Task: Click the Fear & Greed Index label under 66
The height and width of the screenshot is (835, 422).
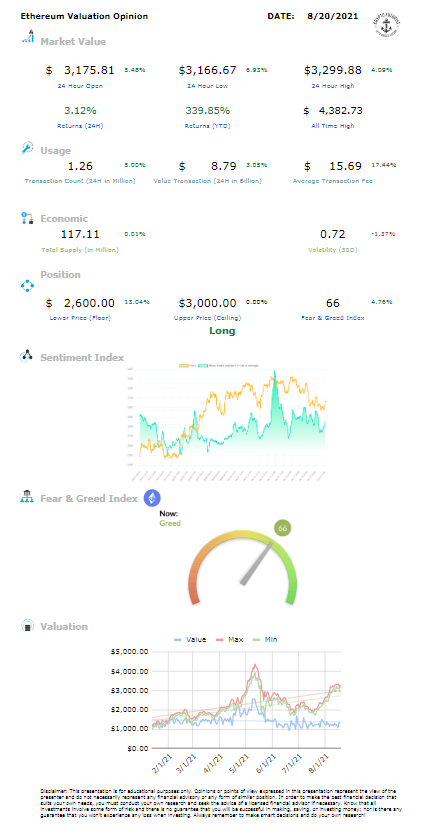Action: pyautogui.click(x=332, y=318)
